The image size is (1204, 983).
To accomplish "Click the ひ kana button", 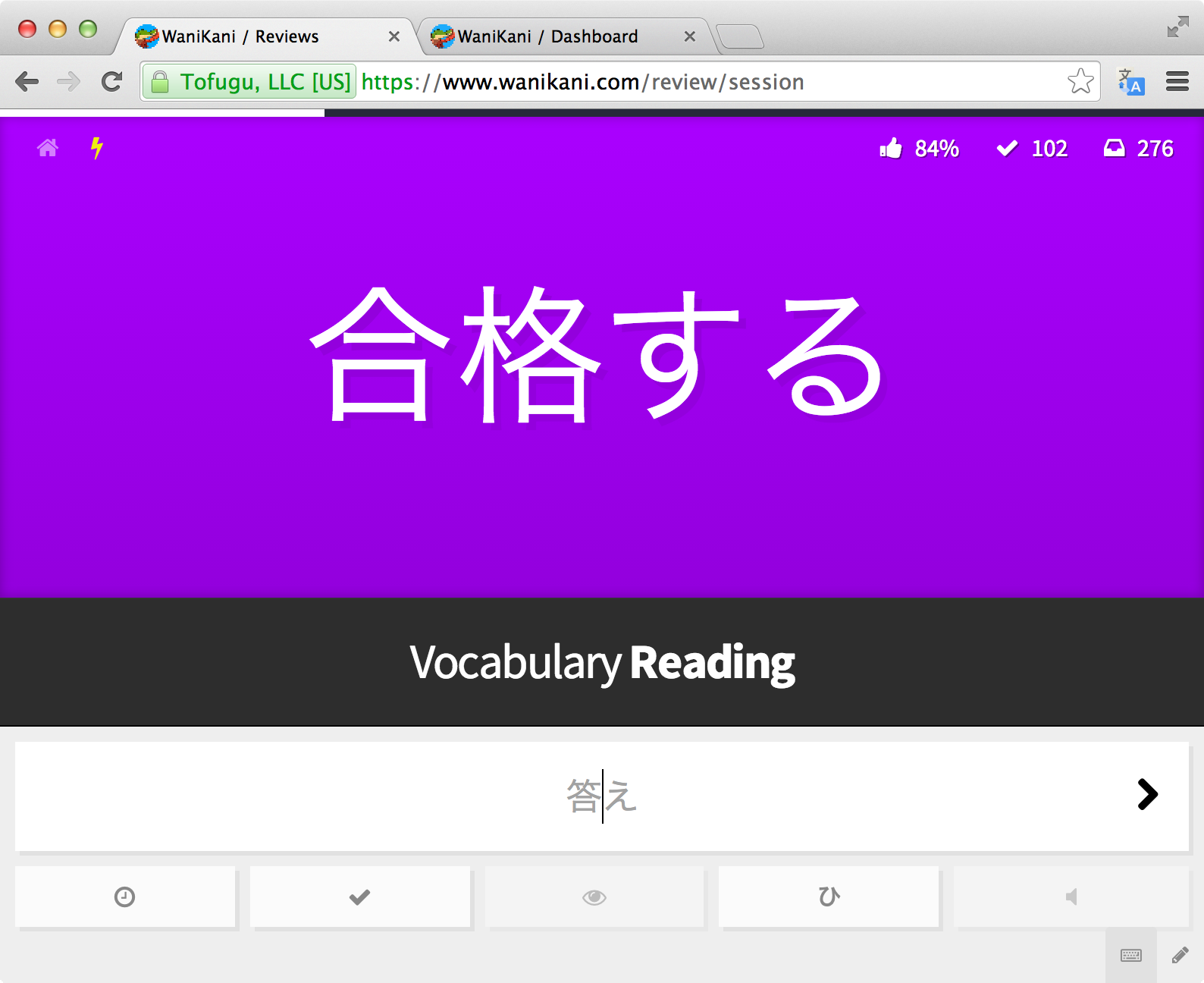I will [829, 897].
